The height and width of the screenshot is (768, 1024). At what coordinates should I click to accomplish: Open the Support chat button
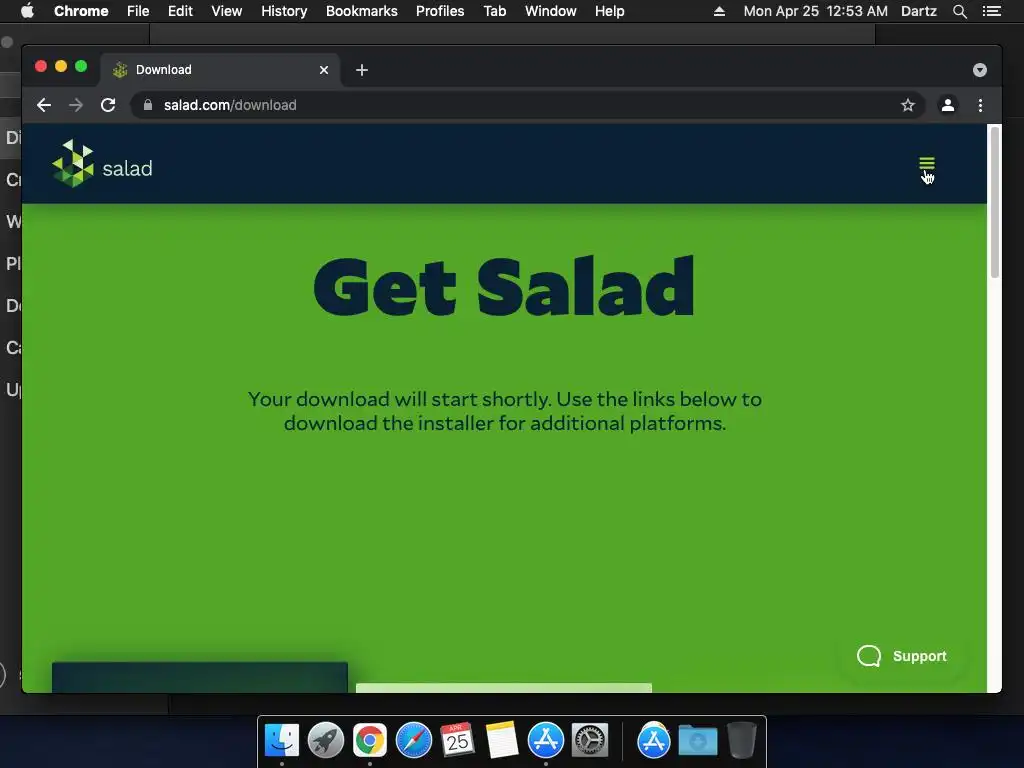click(x=902, y=656)
